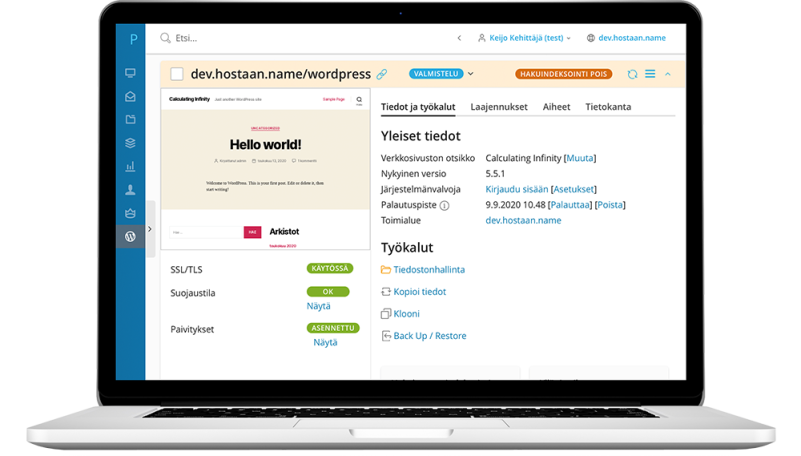Click the VALMISTELU status badge
The image size is (801, 456).
pyautogui.click(x=436, y=74)
